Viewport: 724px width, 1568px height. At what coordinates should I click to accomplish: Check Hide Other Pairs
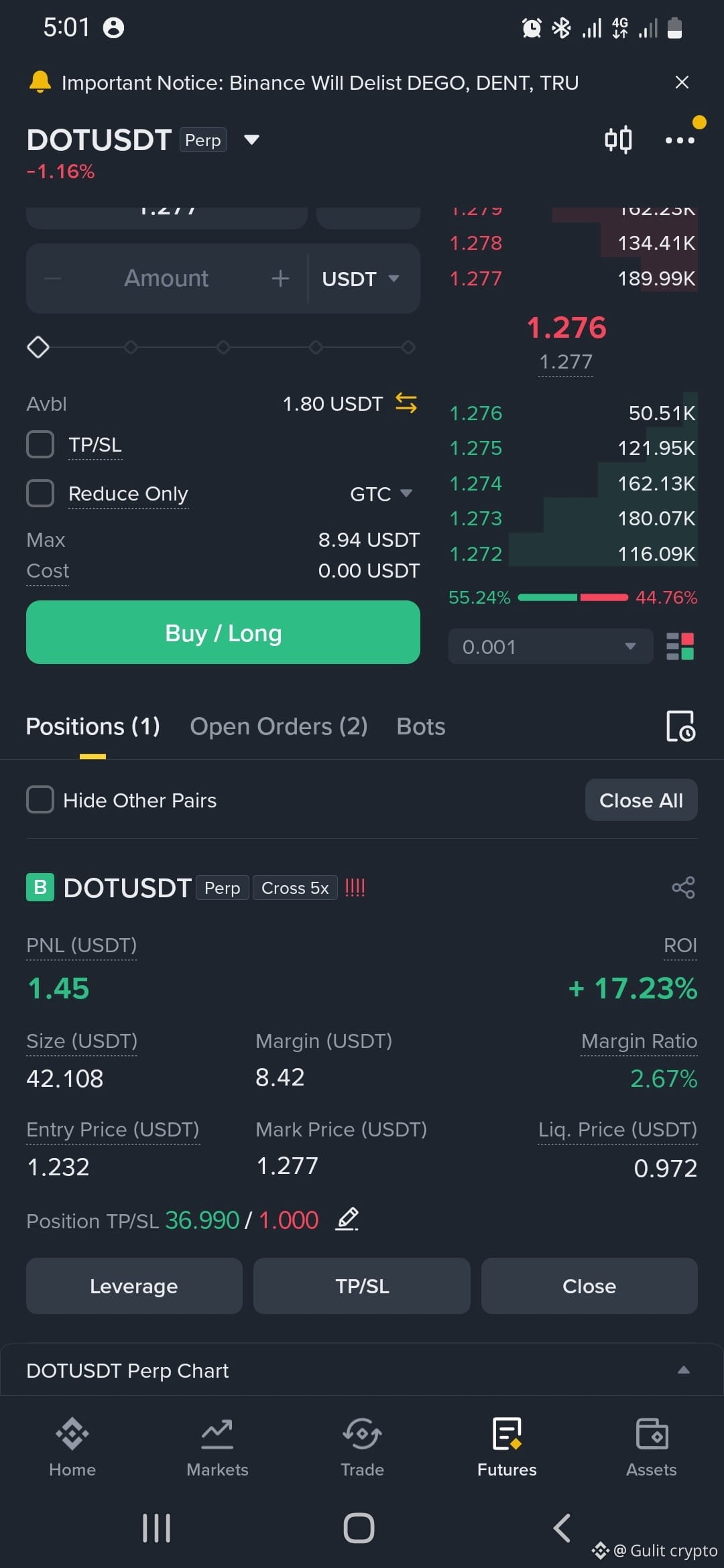pyautogui.click(x=40, y=799)
